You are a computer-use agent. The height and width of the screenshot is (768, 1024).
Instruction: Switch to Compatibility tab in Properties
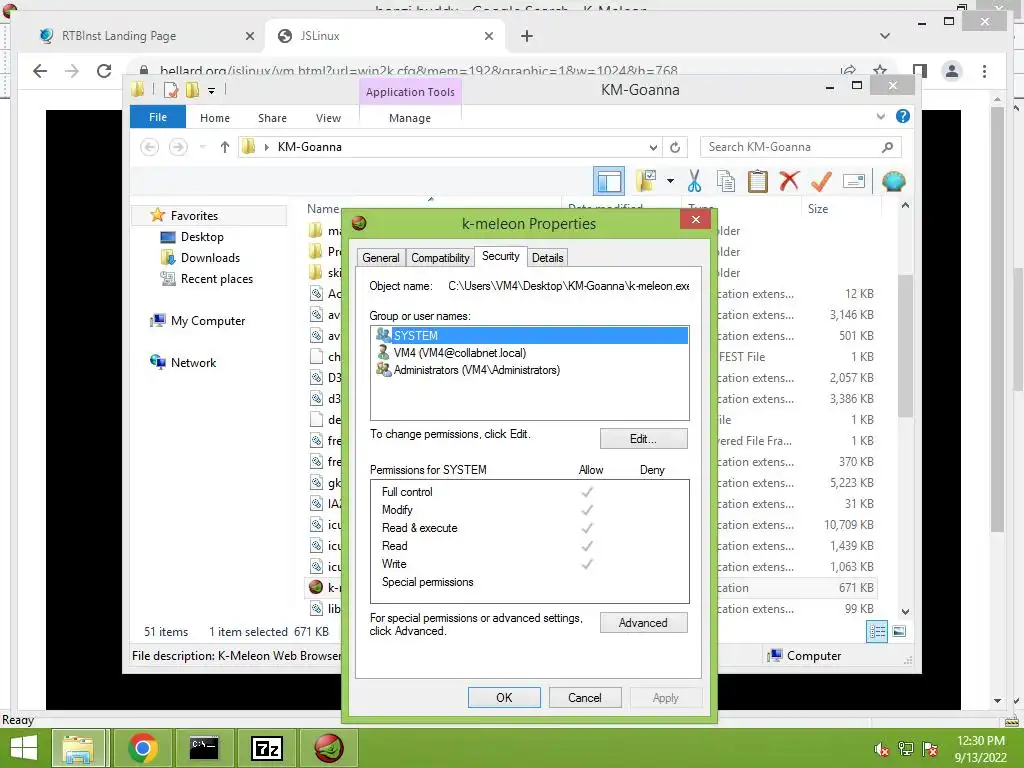pos(440,257)
